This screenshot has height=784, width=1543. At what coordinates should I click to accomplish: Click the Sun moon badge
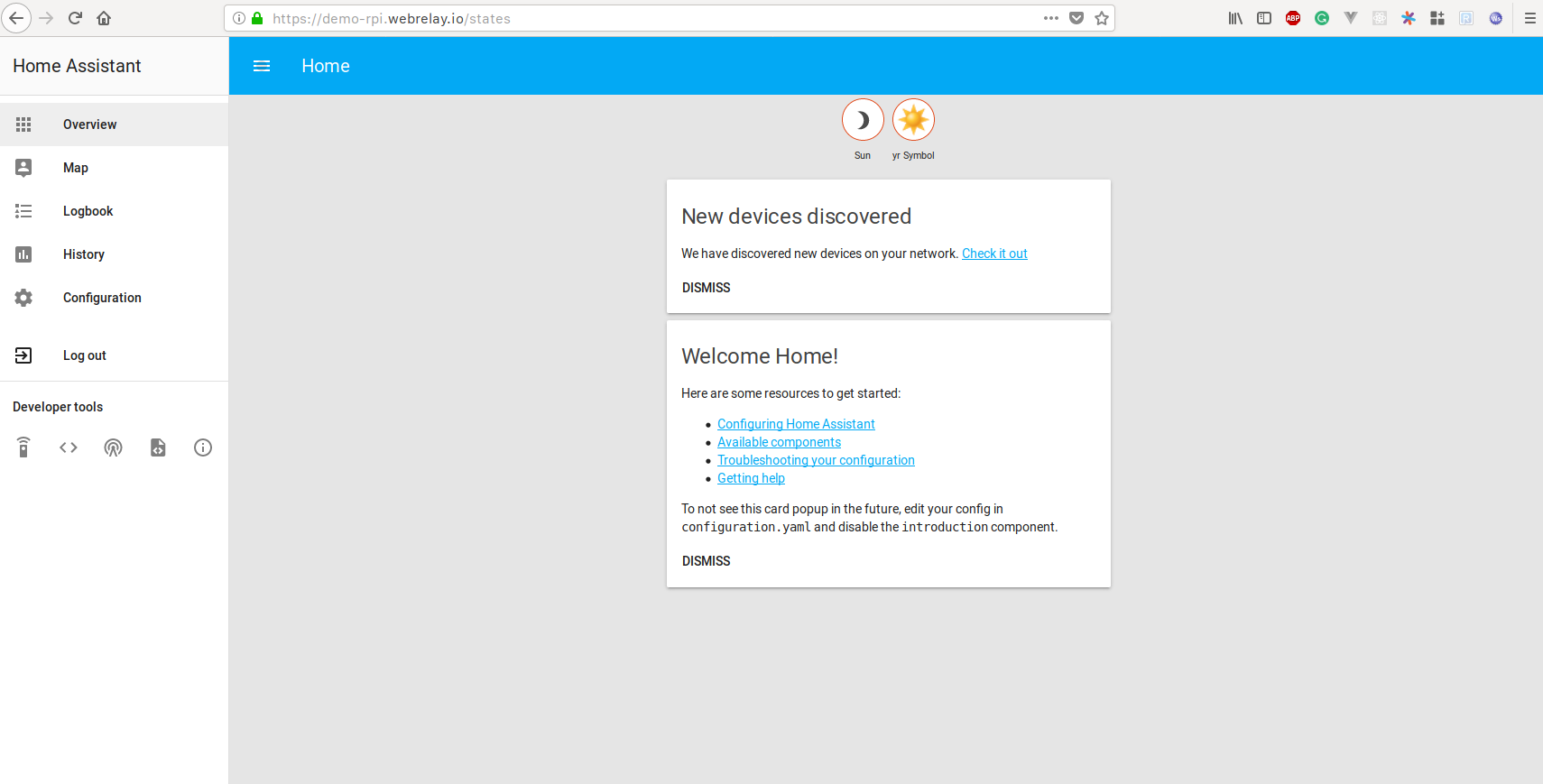863,120
